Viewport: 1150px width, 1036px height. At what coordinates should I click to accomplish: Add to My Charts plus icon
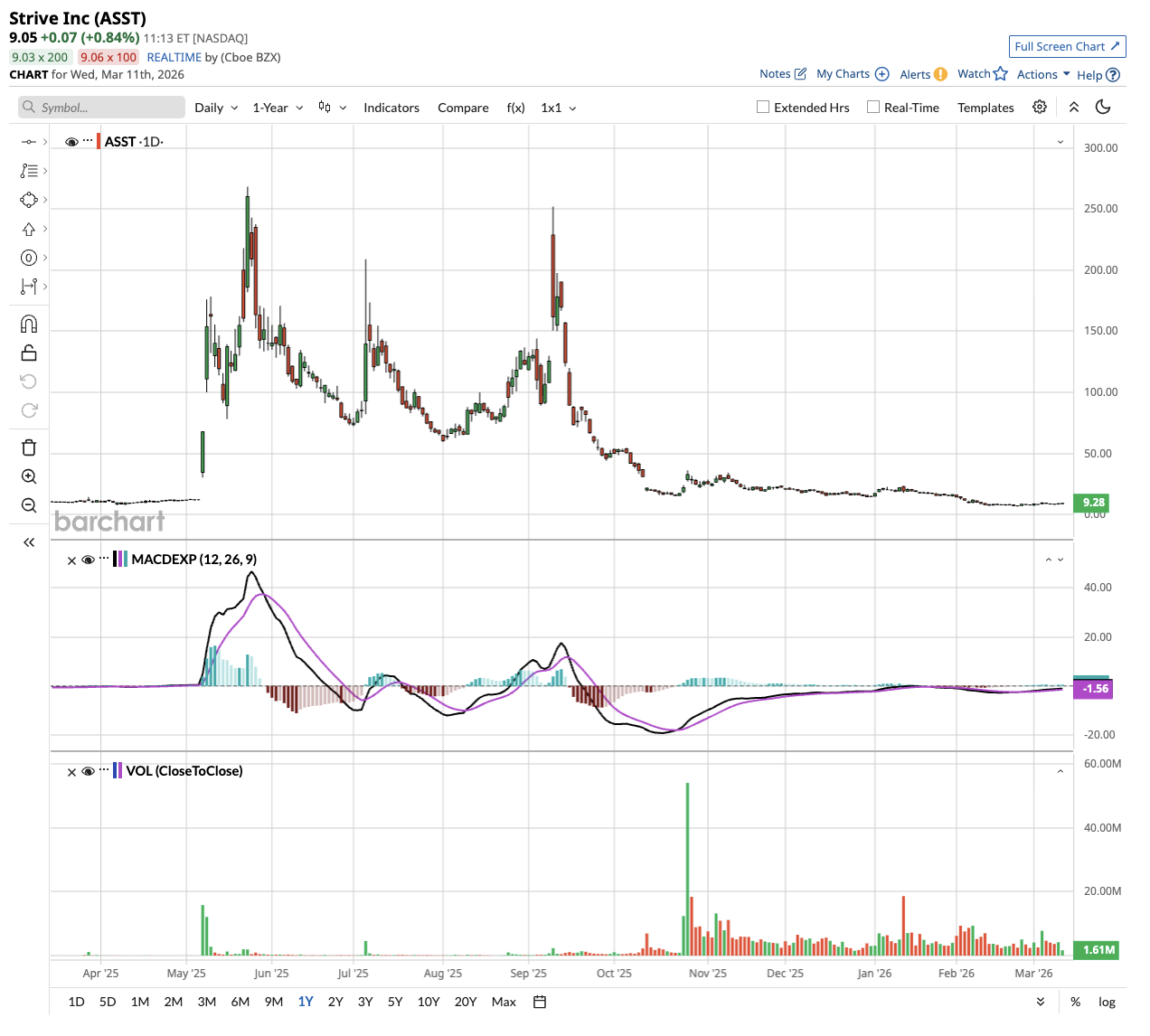tap(882, 74)
